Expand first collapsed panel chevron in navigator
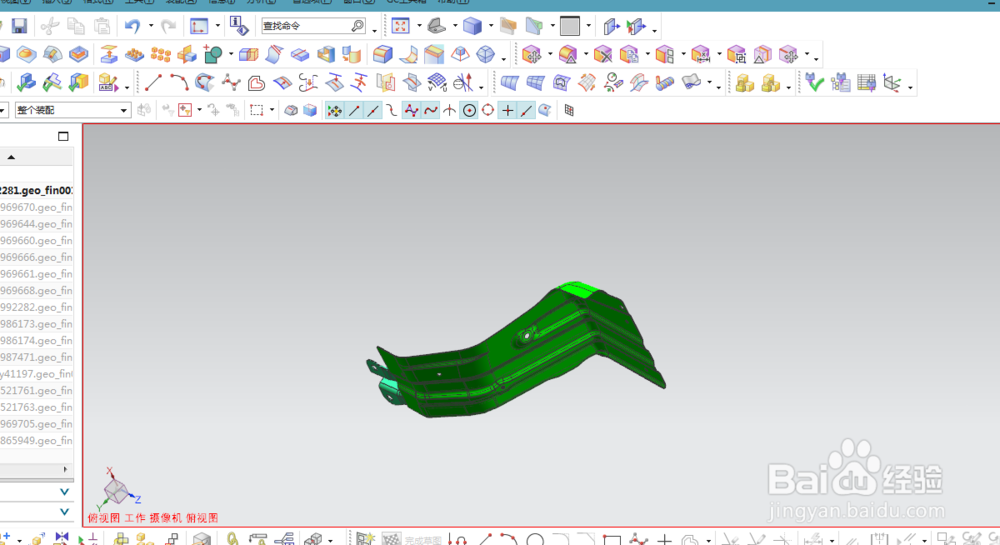The height and width of the screenshot is (545, 1000). point(64,491)
